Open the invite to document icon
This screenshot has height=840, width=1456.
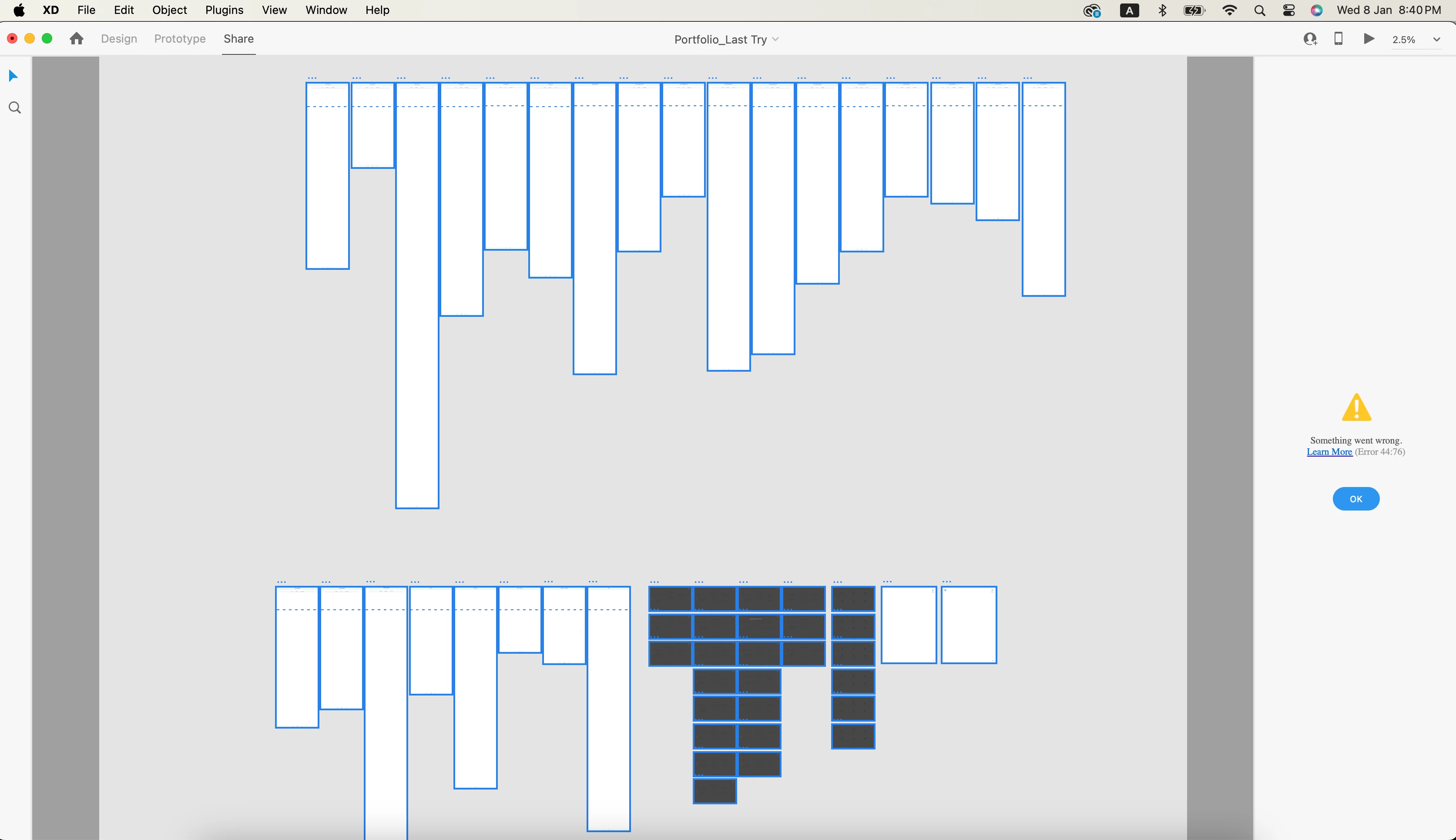1310,39
